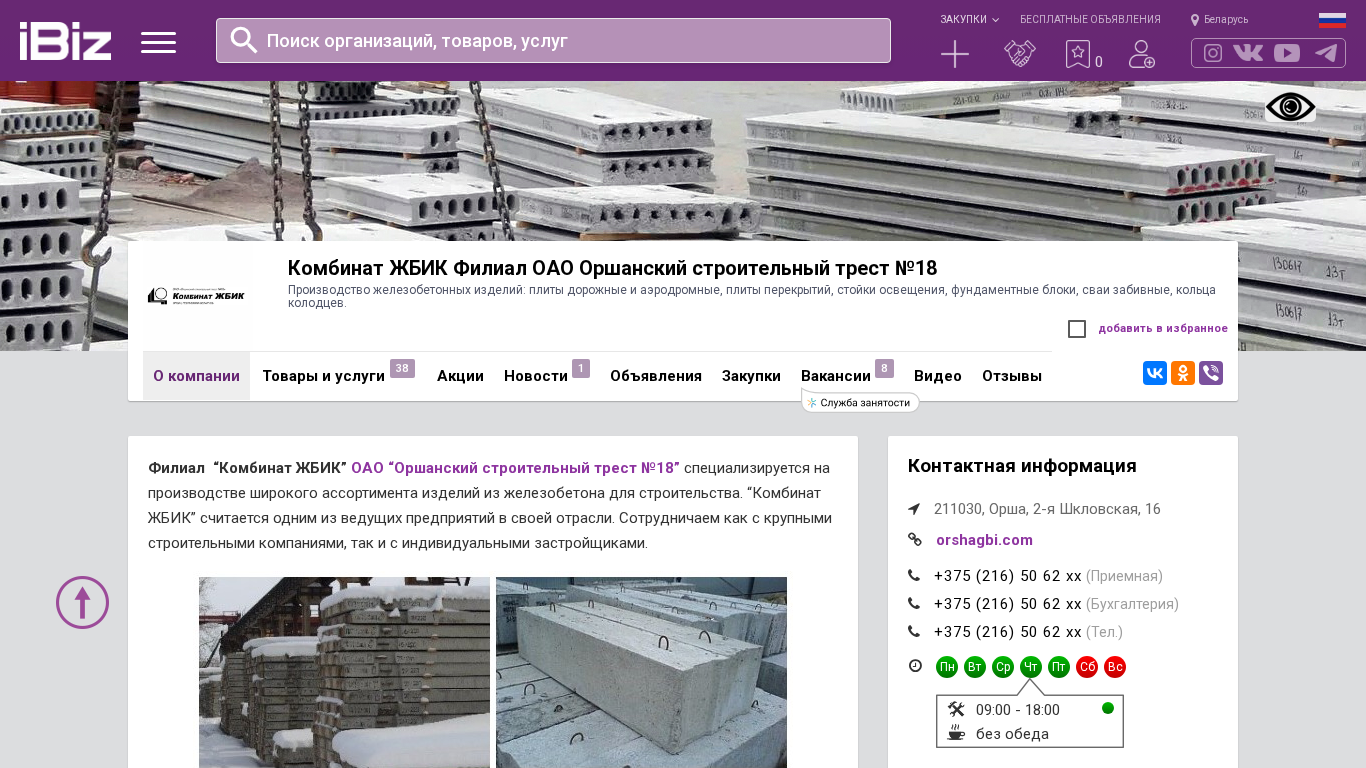Click the address 211030, Орша, 2-я Шкловская, 16

(x=1047, y=509)
